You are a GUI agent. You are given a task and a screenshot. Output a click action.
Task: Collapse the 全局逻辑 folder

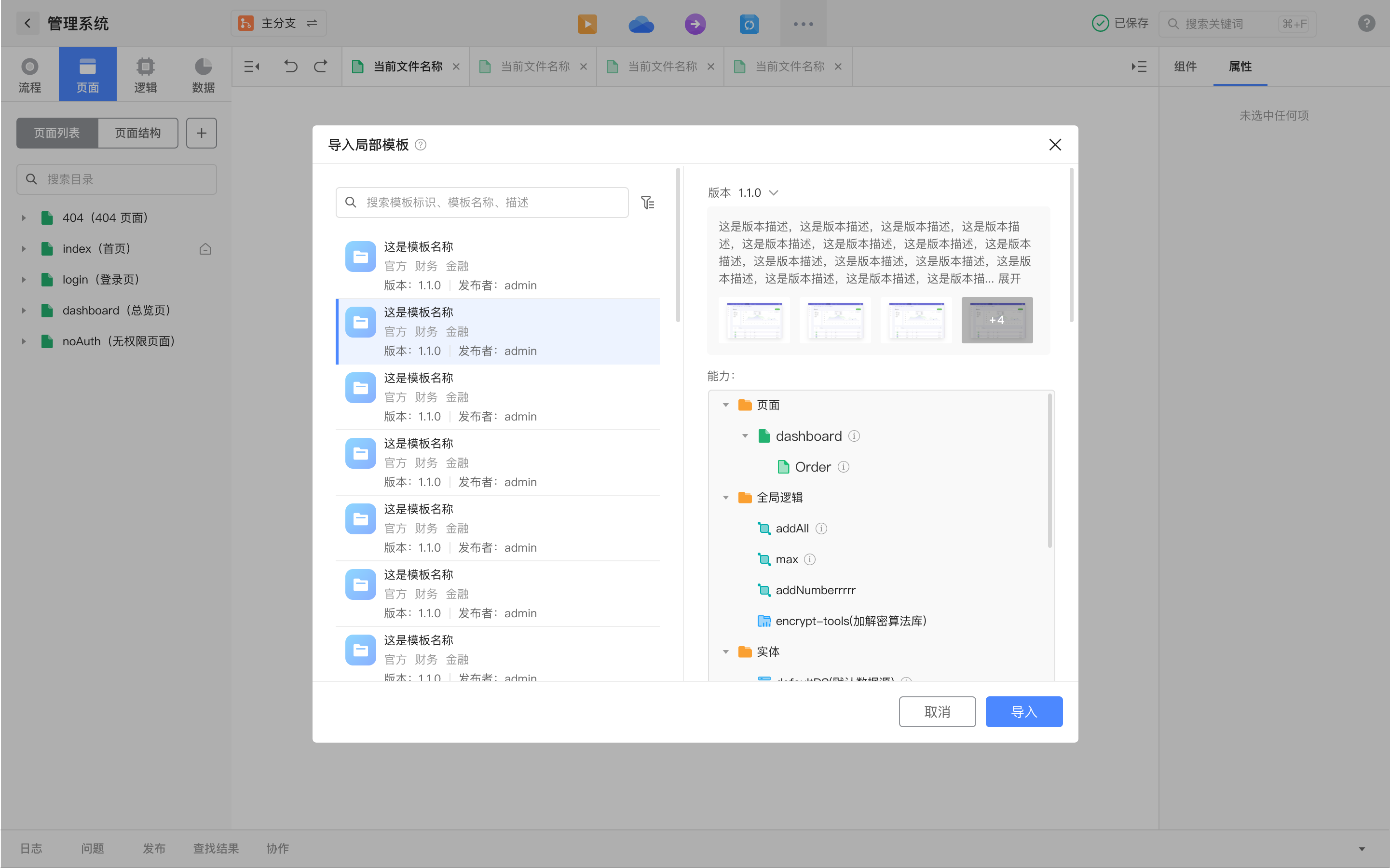pyautogui.click(x=725, y=498)
